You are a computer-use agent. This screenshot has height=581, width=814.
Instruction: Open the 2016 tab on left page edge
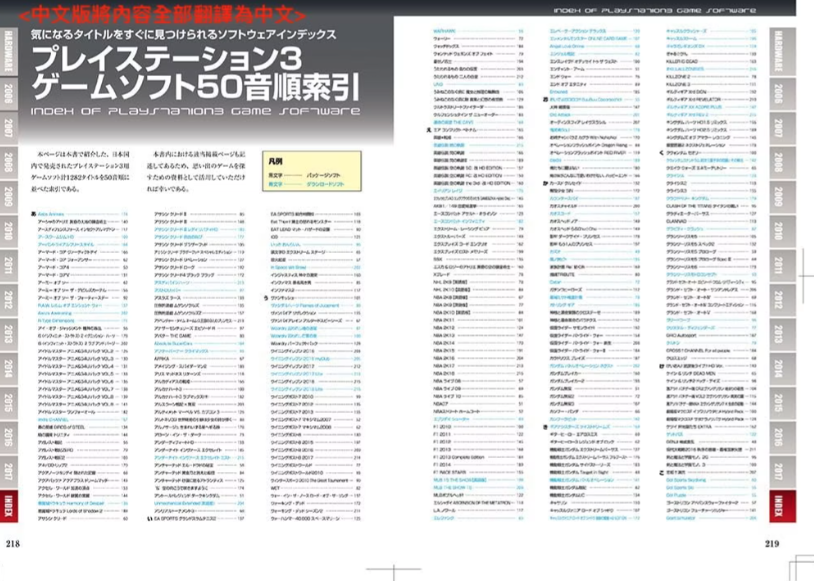tap(9, 437)
